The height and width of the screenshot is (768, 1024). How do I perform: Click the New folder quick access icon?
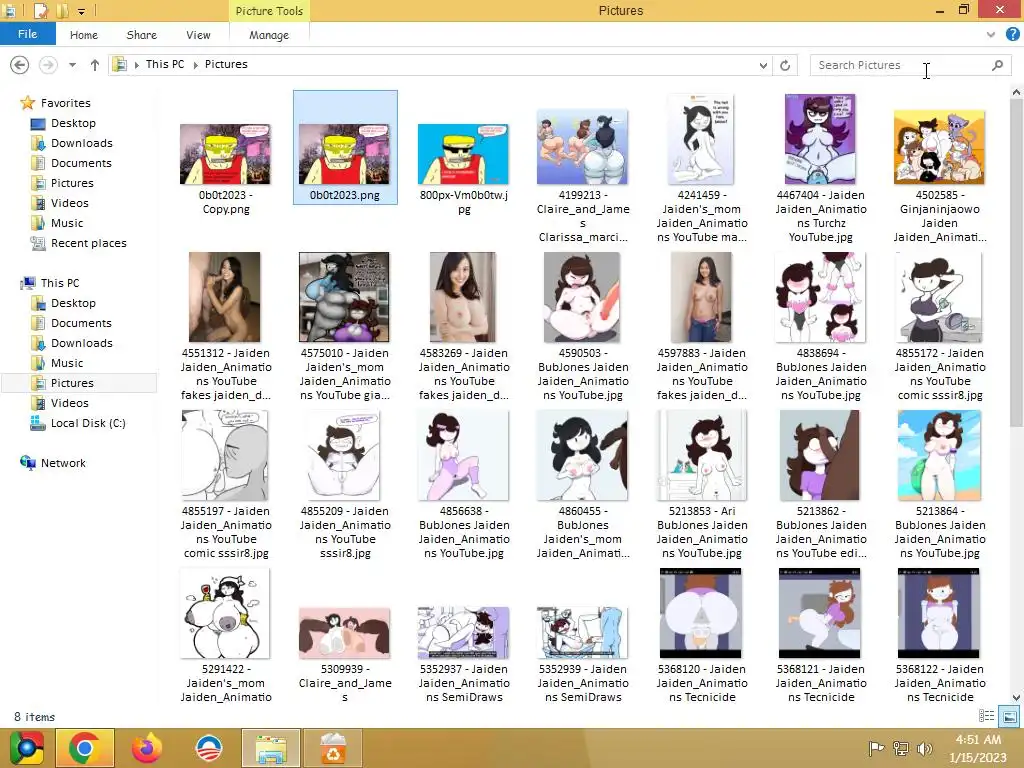62,10
